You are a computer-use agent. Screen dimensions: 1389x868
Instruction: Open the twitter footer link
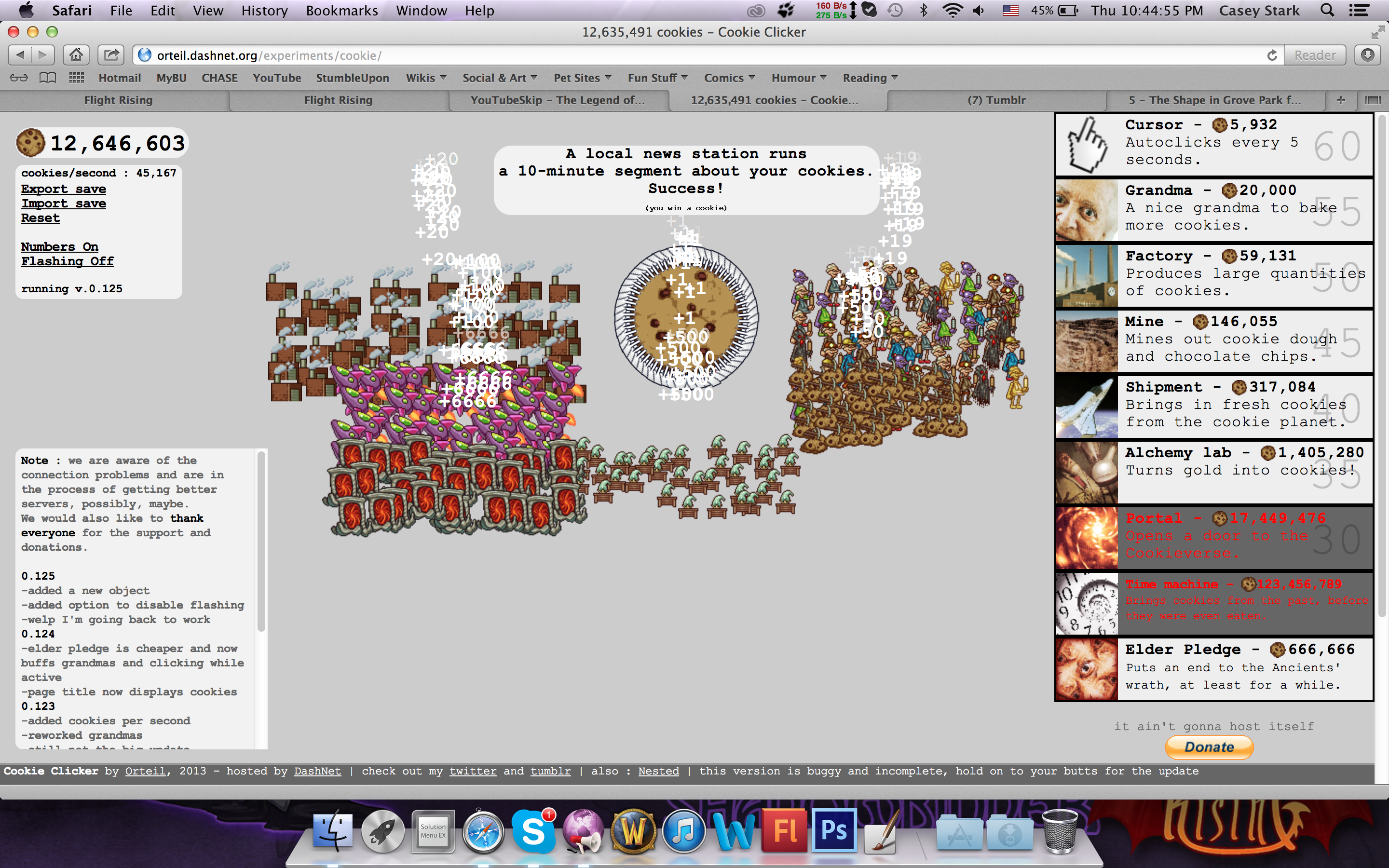tap(472, 771)
